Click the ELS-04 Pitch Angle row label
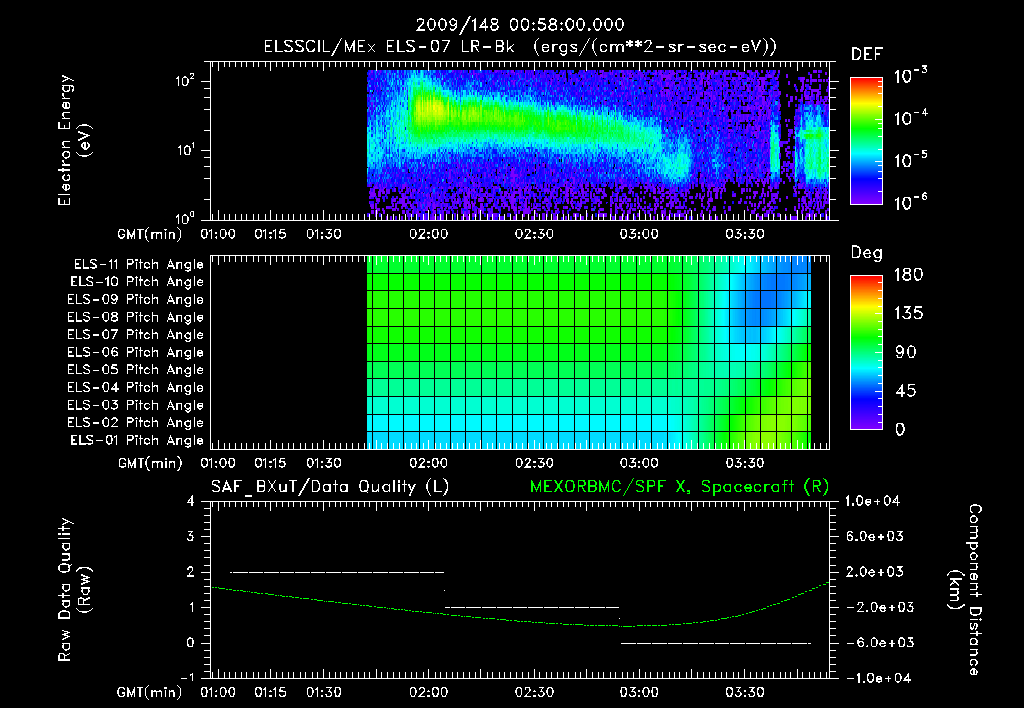The height and width of the screenshot is (708, 1024). (136, 388)
